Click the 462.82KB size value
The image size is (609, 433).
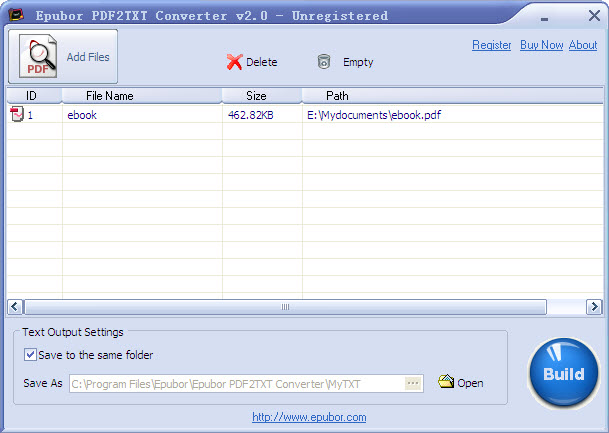251,115
